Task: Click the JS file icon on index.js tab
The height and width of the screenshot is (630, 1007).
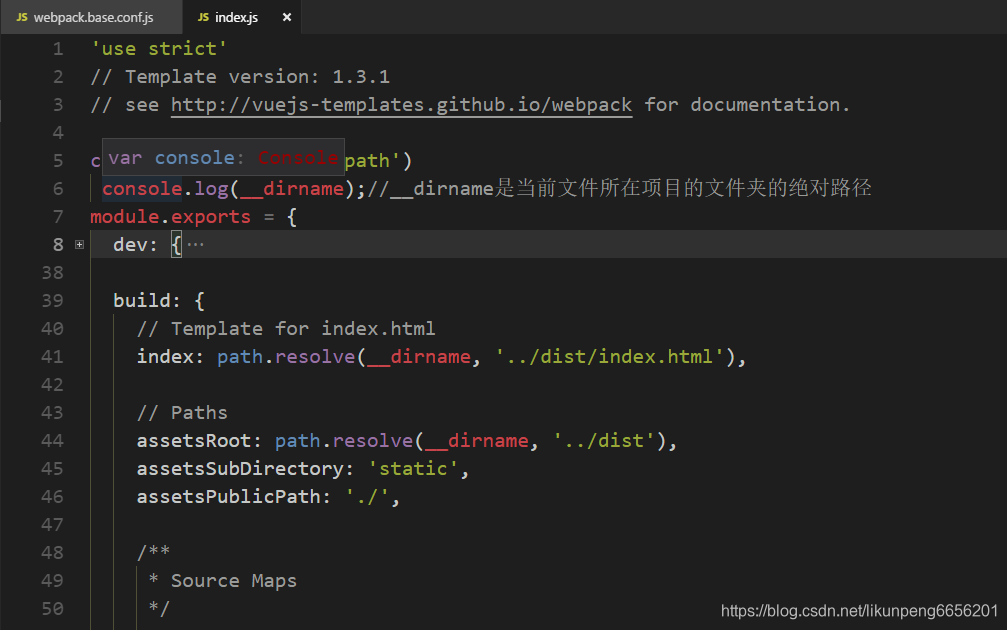Action: 203,17
